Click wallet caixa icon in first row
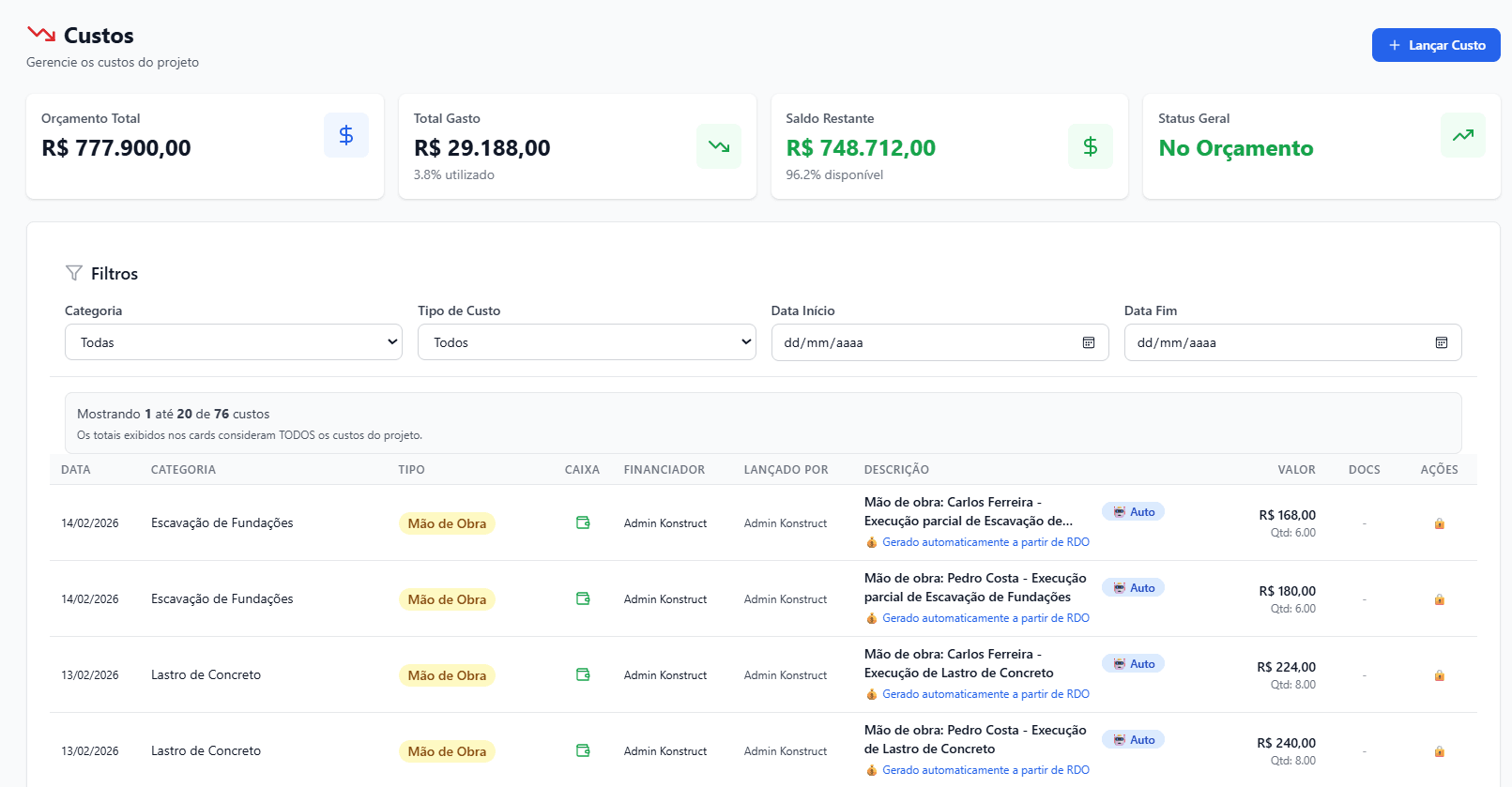 pos(583,522)
